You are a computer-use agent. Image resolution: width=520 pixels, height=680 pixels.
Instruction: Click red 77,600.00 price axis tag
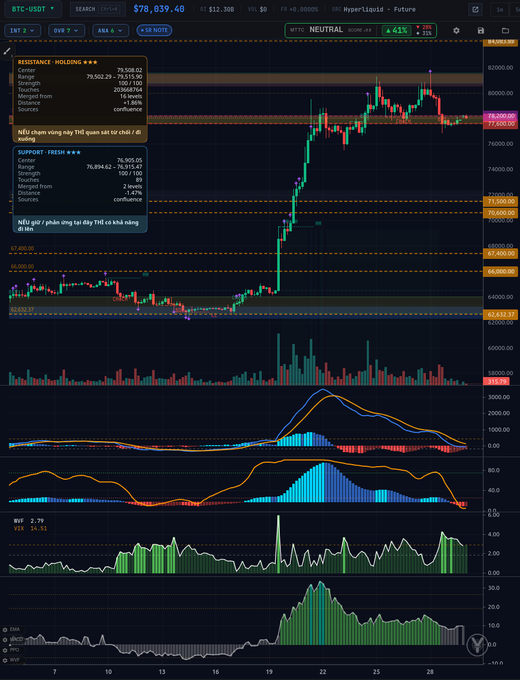[501, 124]
